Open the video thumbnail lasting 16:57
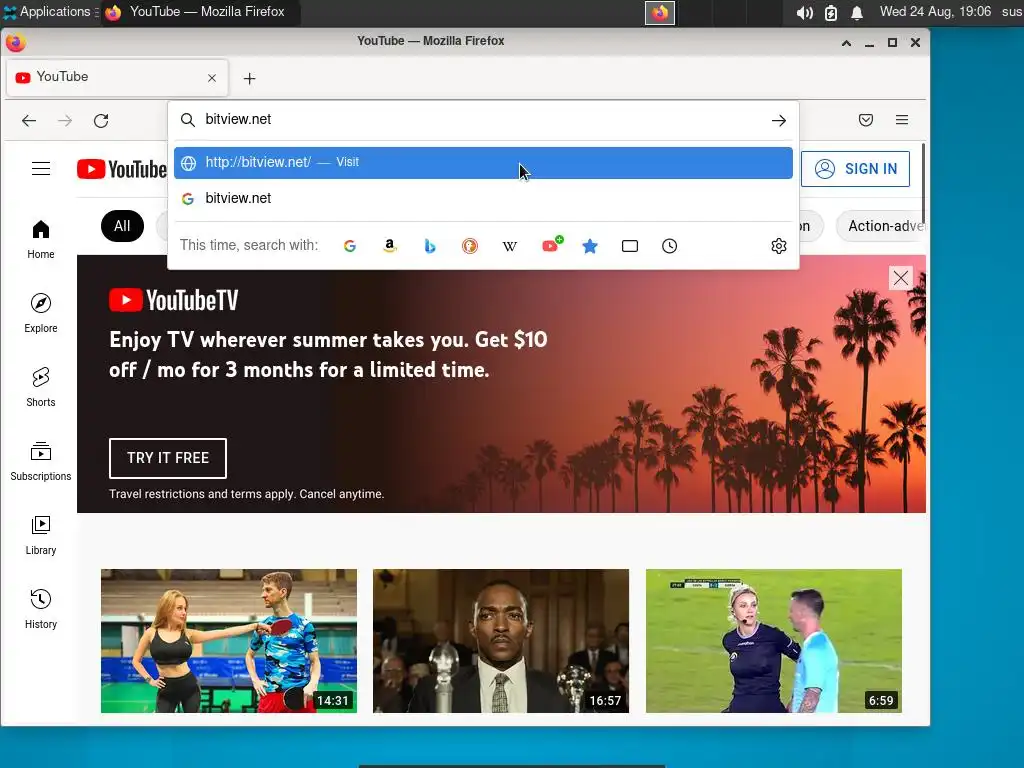Viewport: 1024px width, 768px height. (x=501, y=641)
